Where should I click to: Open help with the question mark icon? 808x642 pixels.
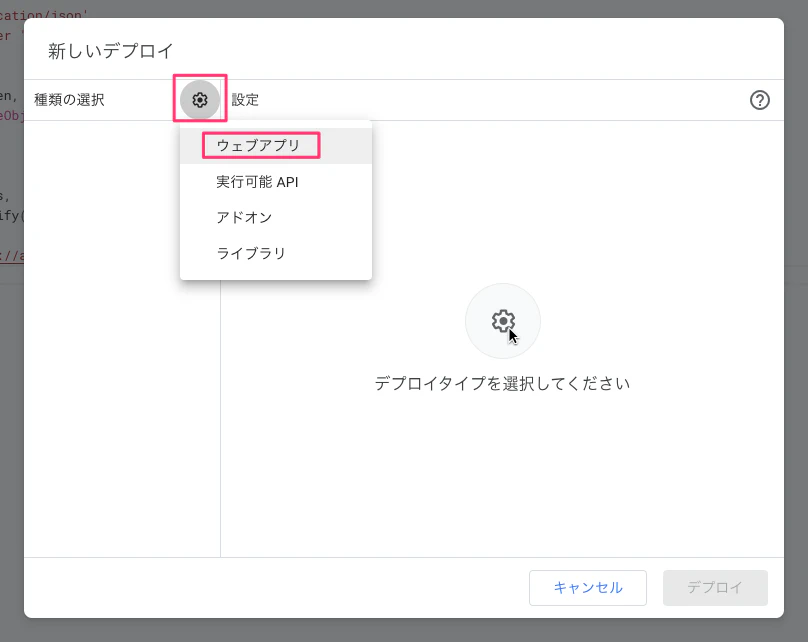click(759, 100)
